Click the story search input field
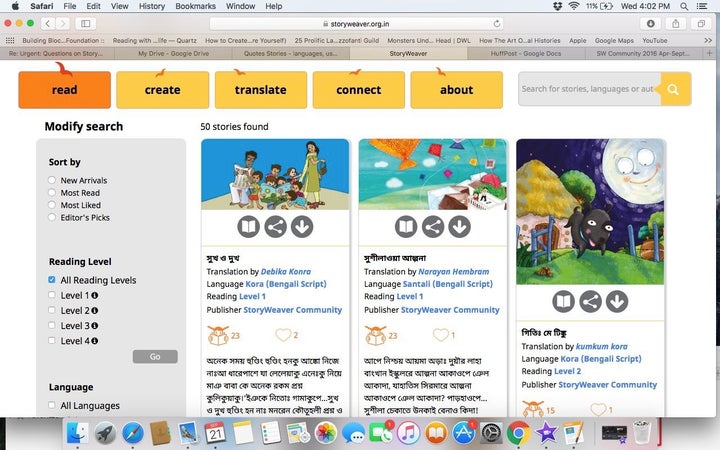Viewport: 720px width, 450px height. (x=589, y=89)
